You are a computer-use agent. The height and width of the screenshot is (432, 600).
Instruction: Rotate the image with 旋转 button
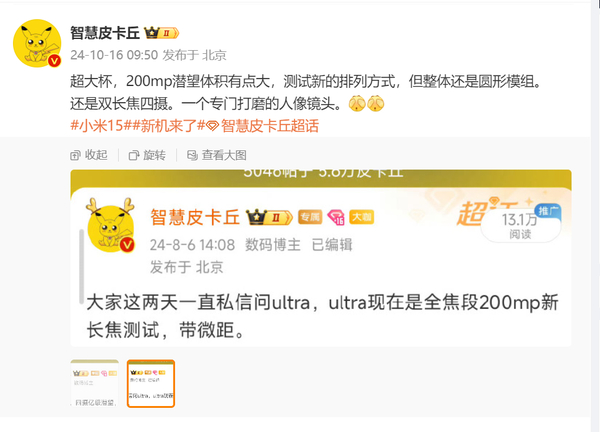point(147,155)
